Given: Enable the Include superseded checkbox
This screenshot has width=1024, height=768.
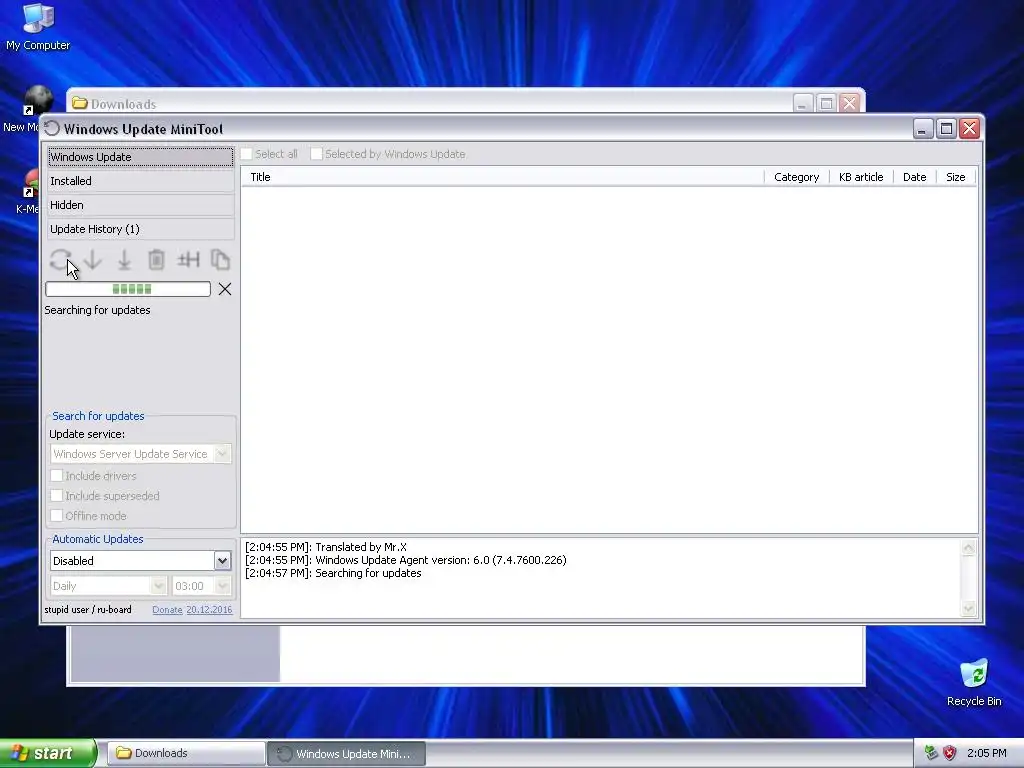Looking at the screenshot, I should 57,496.
